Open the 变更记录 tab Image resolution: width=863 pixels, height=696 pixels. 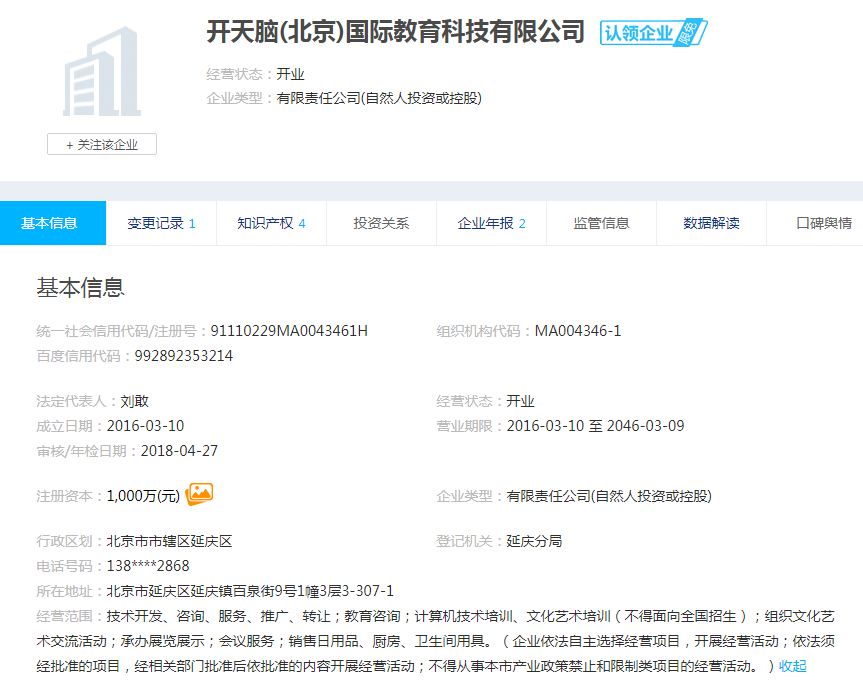[161, 223]
